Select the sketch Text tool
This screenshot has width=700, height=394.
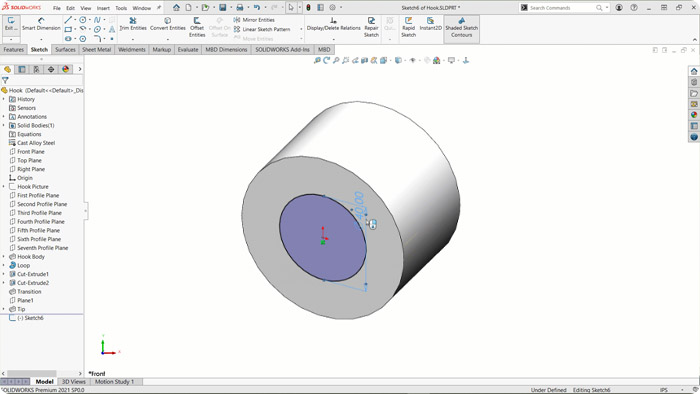[x=112, y=29]
